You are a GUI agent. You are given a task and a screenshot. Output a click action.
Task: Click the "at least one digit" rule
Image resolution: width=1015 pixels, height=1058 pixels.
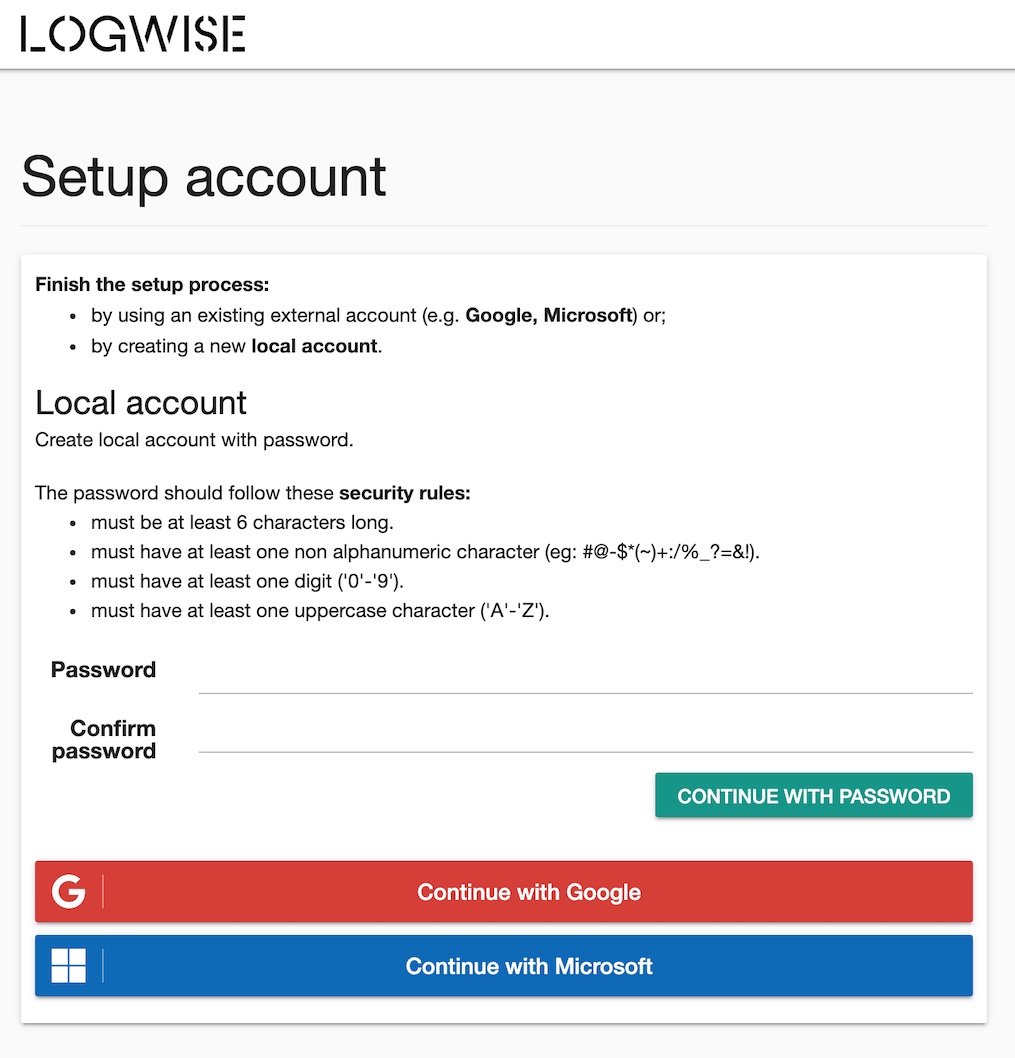coord(247,581)
